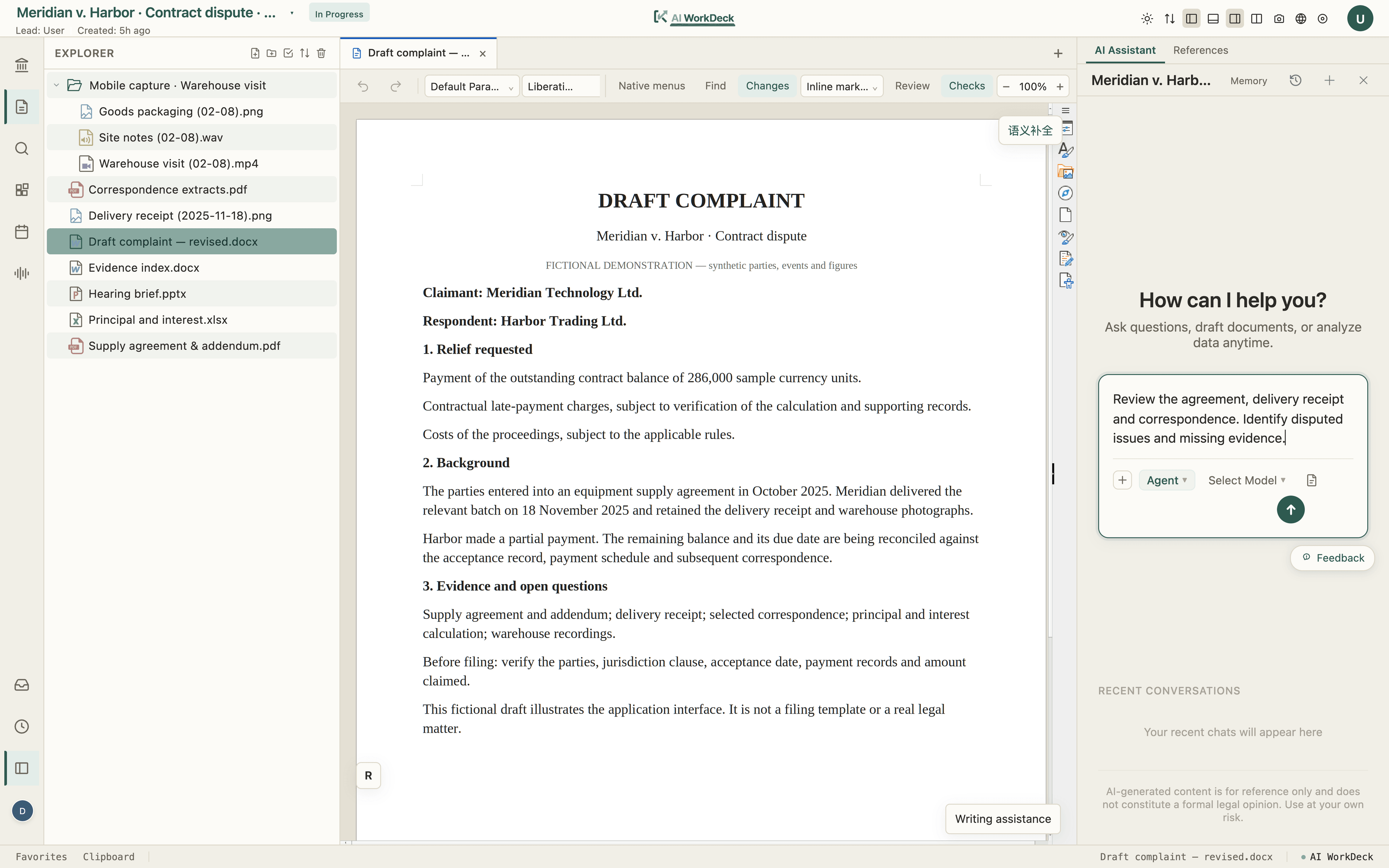Click the sort arrows icon in Explorer header
The height and width of the screenshot is (868, 1389).
305,54
